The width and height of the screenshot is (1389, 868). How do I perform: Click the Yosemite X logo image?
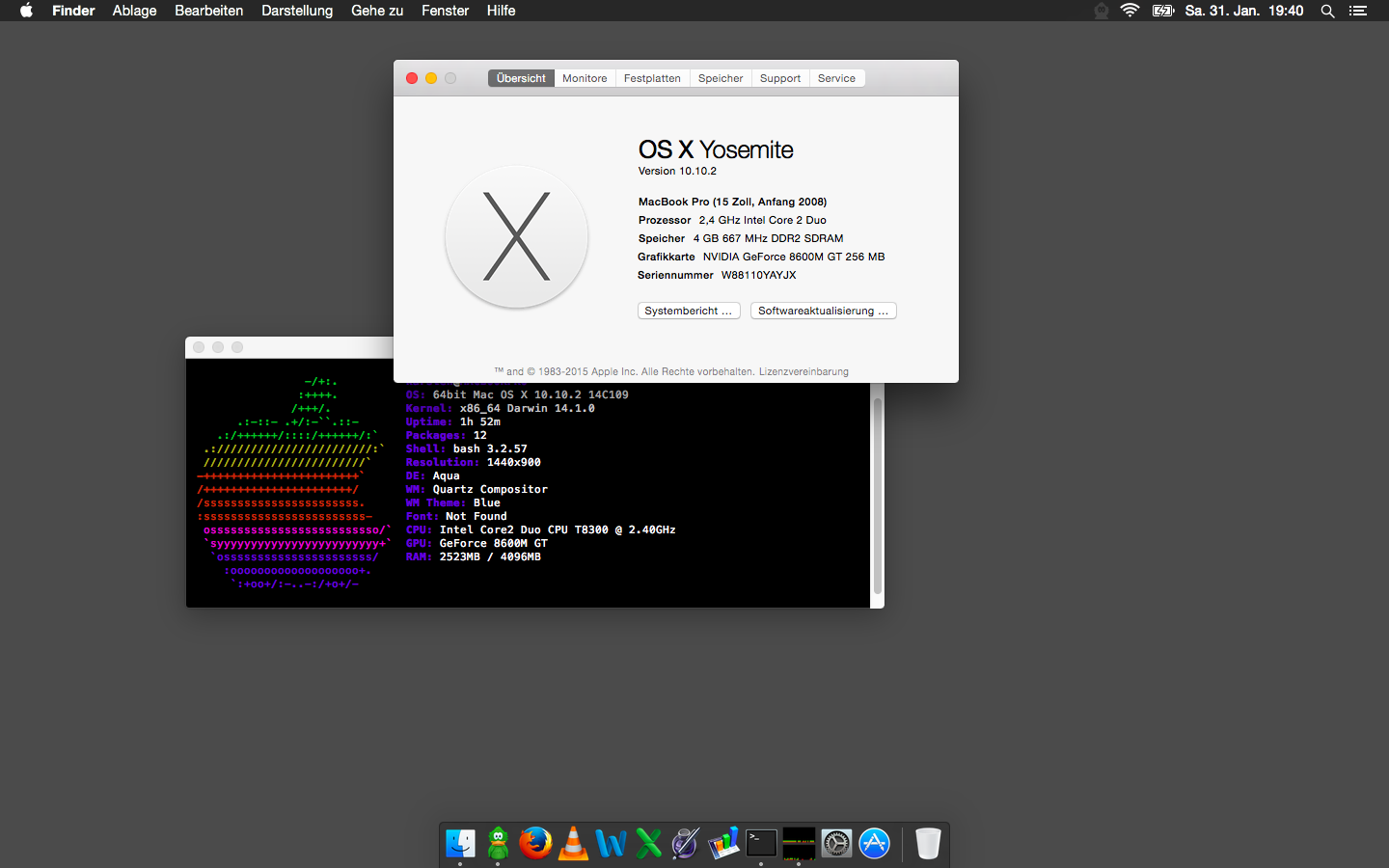pyautogui.click(x=516, y=236)
